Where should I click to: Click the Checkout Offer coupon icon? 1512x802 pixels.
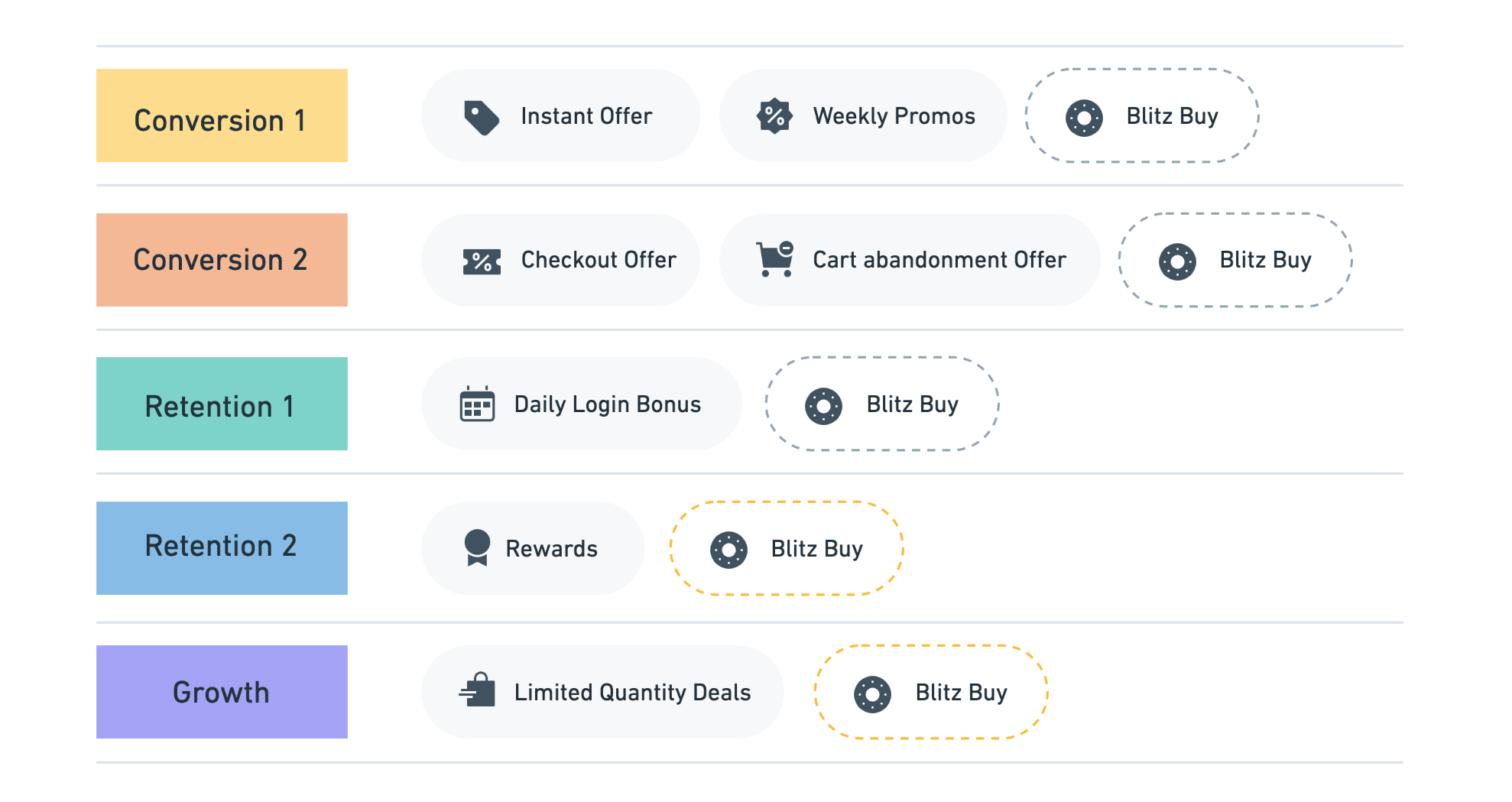tap(482, 261)
